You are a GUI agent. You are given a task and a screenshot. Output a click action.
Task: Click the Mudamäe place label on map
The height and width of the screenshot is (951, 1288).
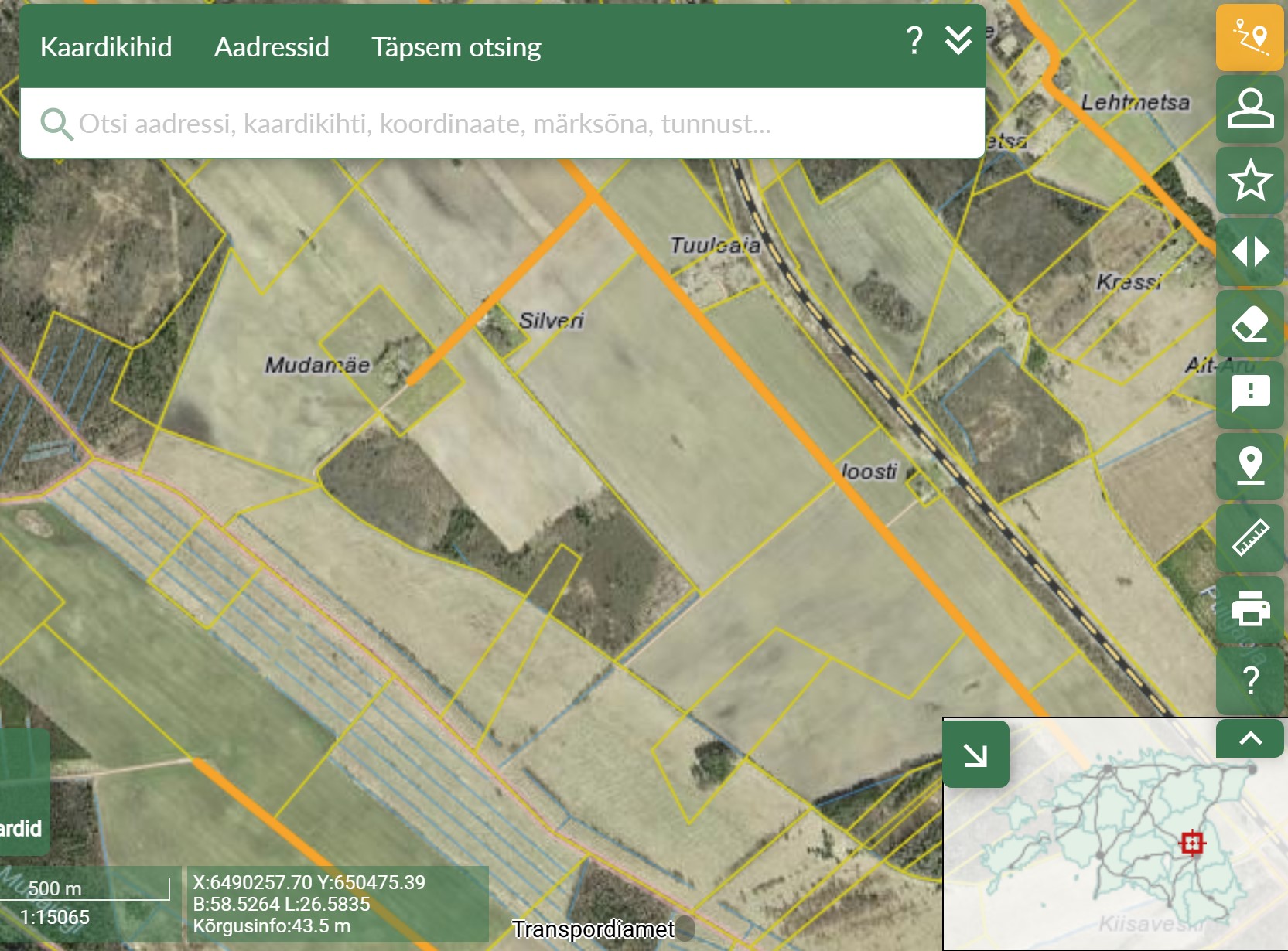point(317,365)
